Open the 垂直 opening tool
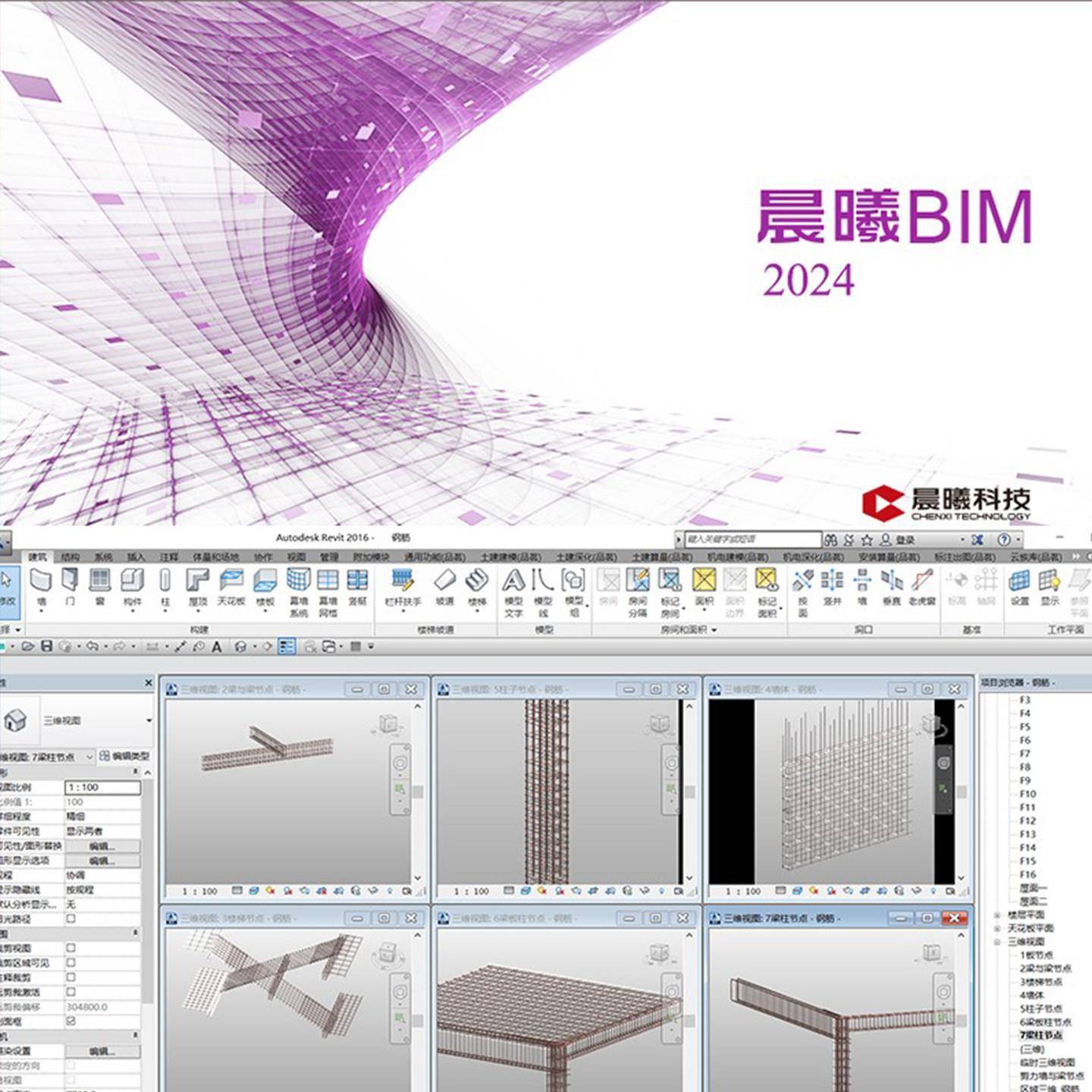Image resolution: width=1092 pixels, height=1092 pixels. tap(892, 586)
